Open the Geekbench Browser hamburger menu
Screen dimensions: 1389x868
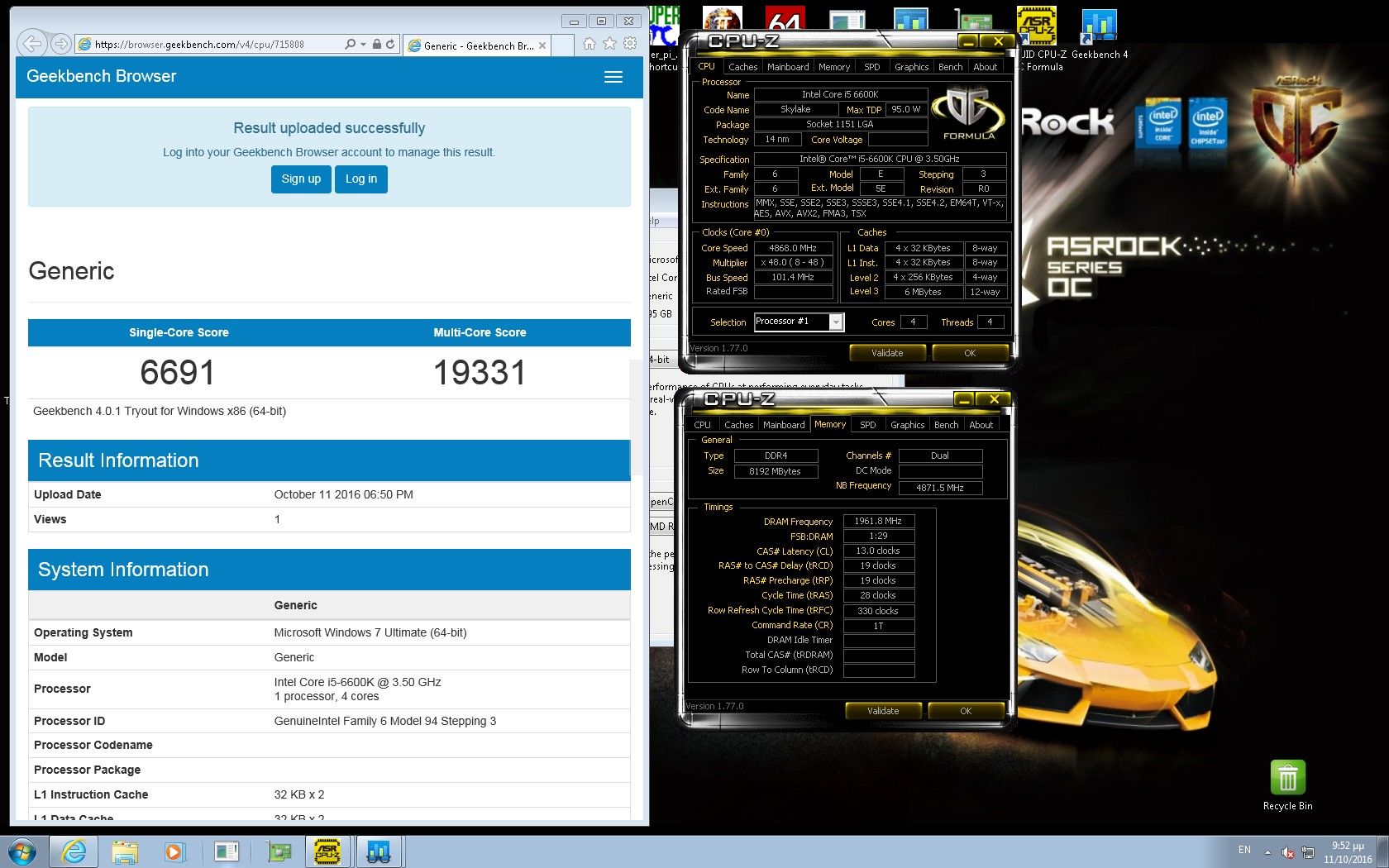[x=613, y=77]
